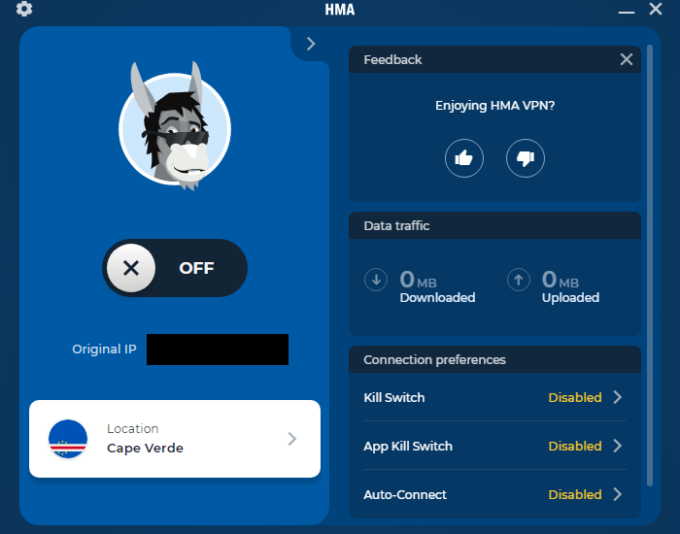This screenshot has width=680, height=534.
Task: Click the thumbs down feedback icon
Action: pos(525,158)
